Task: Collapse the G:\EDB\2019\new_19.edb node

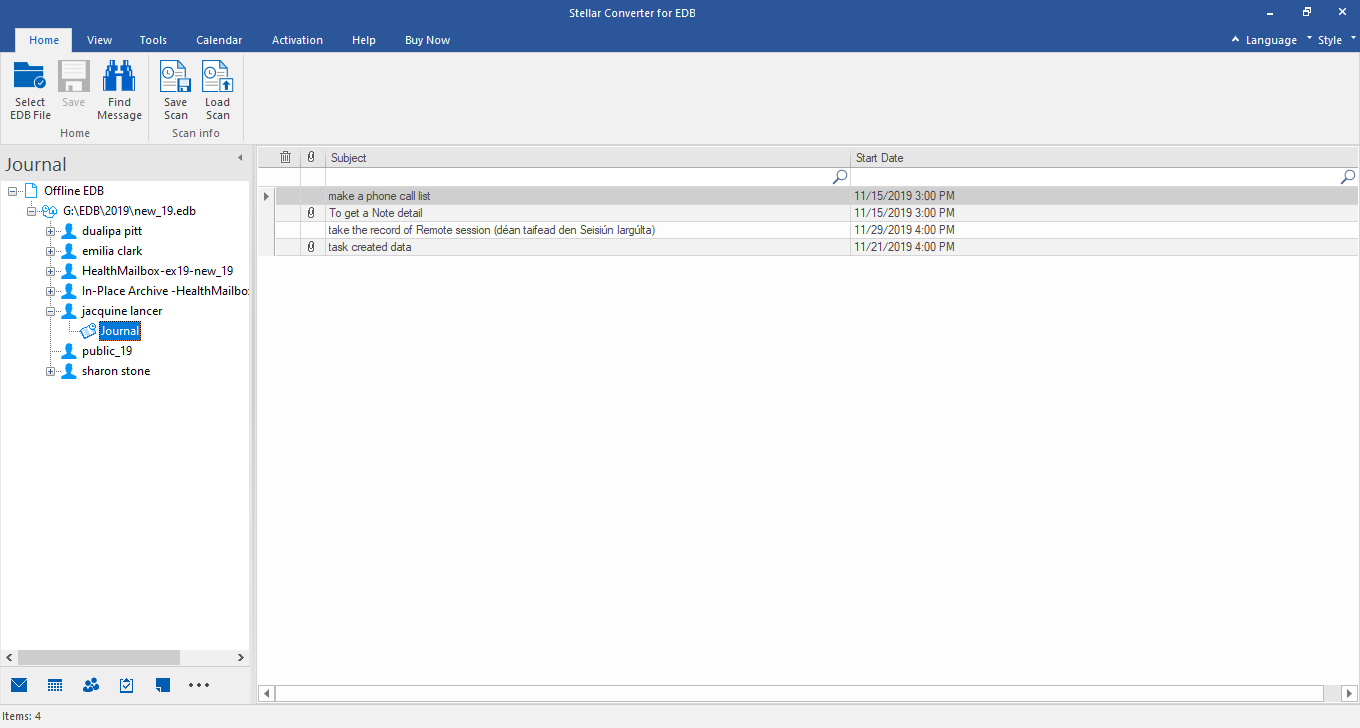Action: (31, 211)
